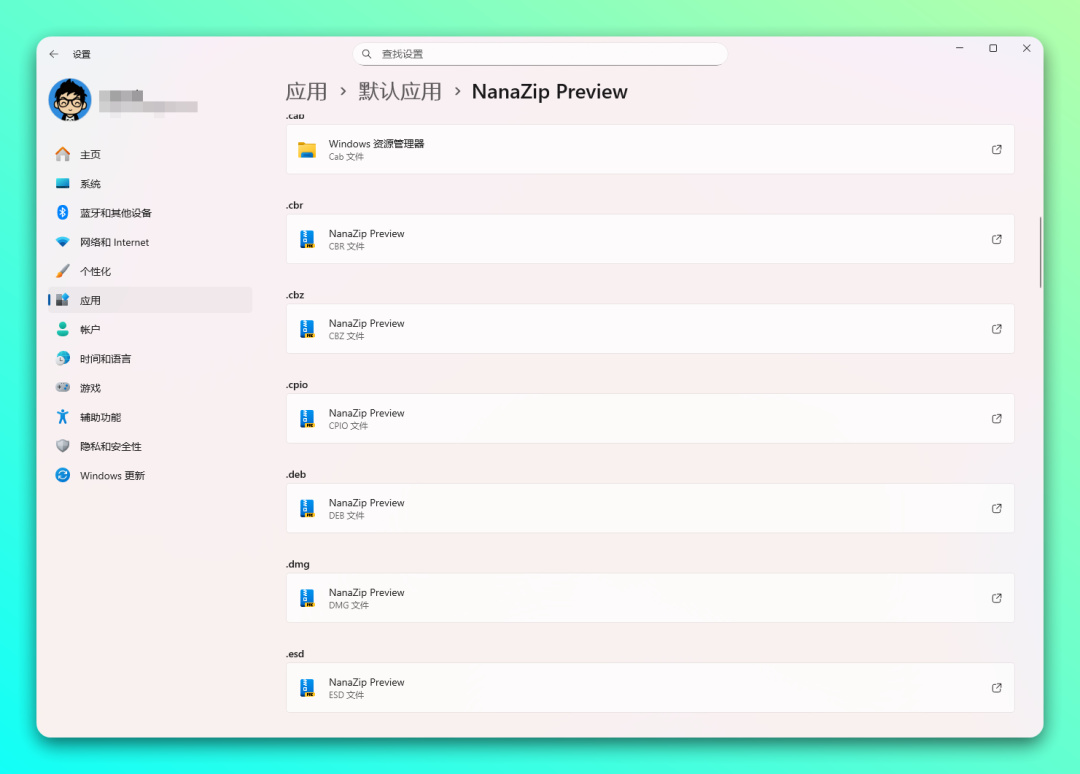Click the .cpio extension label
This screenshot has height=774, width=1080.
point(297,385)
